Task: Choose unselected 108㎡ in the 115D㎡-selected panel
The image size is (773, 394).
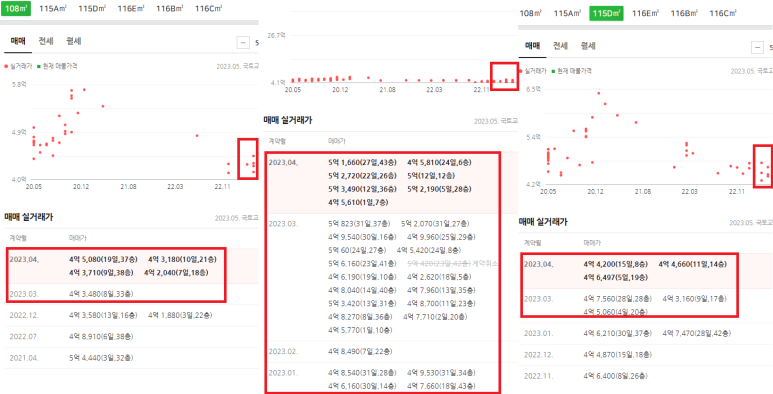Action: coord(531,13)
